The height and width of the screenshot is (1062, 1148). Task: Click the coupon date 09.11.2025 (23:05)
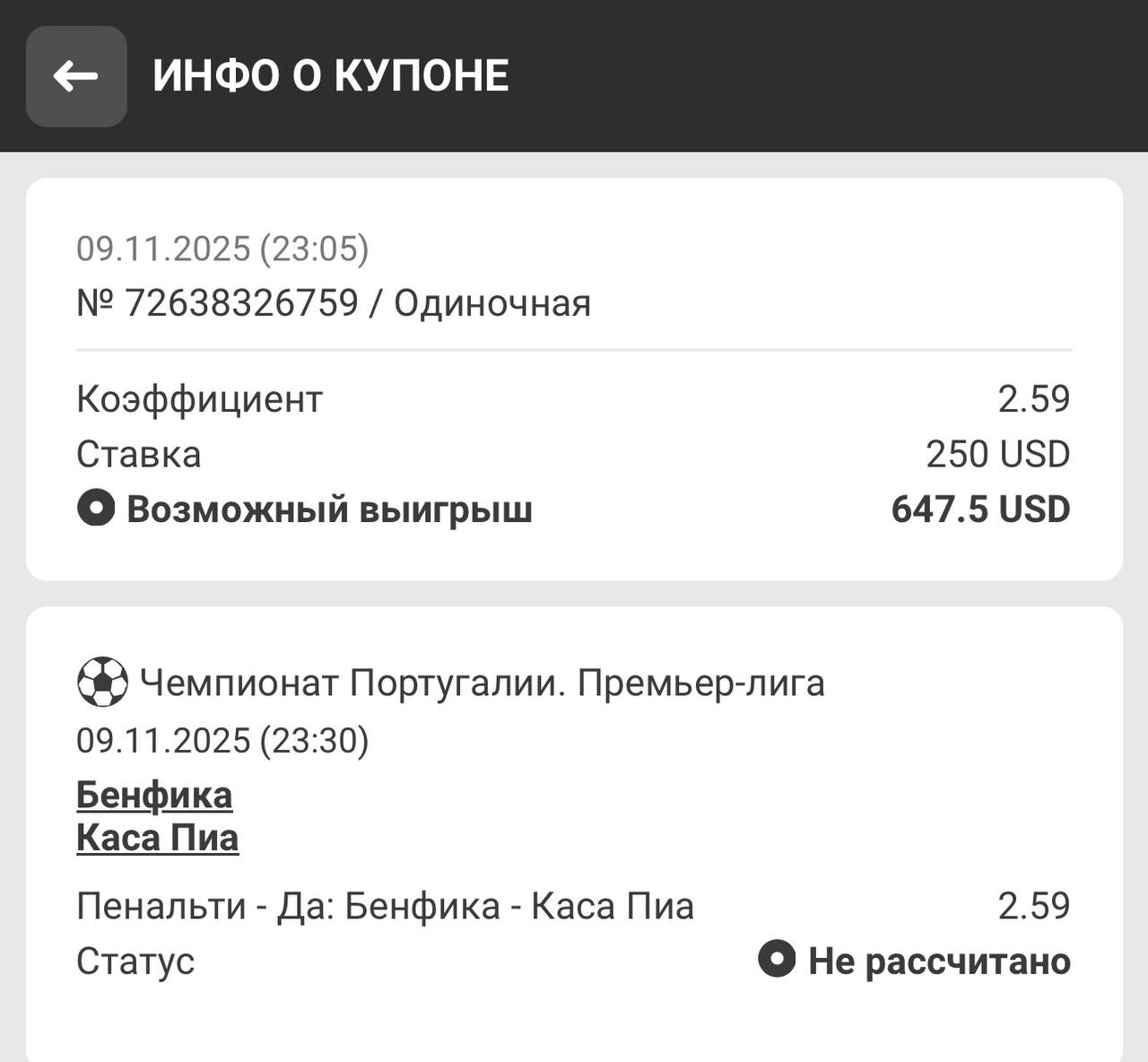point(222,248)
